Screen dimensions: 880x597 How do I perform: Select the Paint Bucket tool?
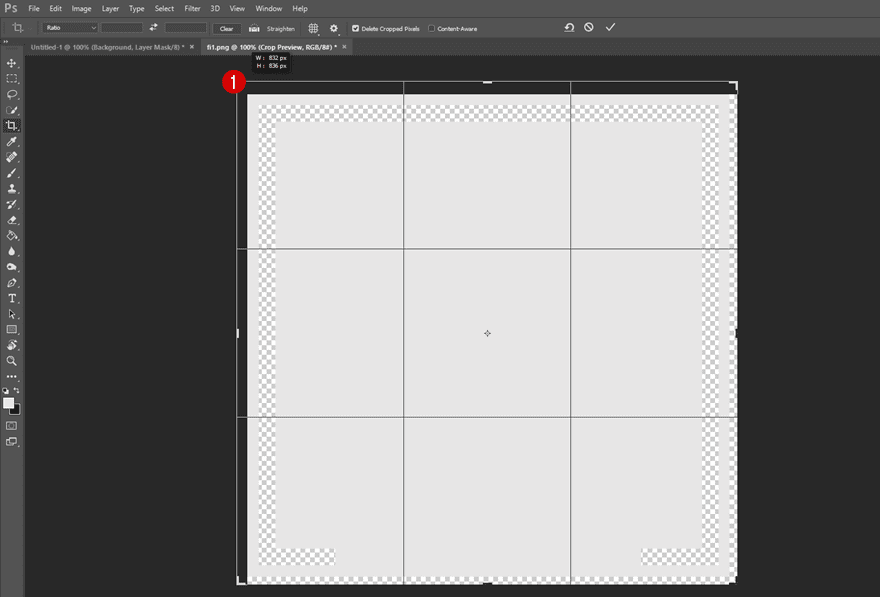(x=11, y=236)
